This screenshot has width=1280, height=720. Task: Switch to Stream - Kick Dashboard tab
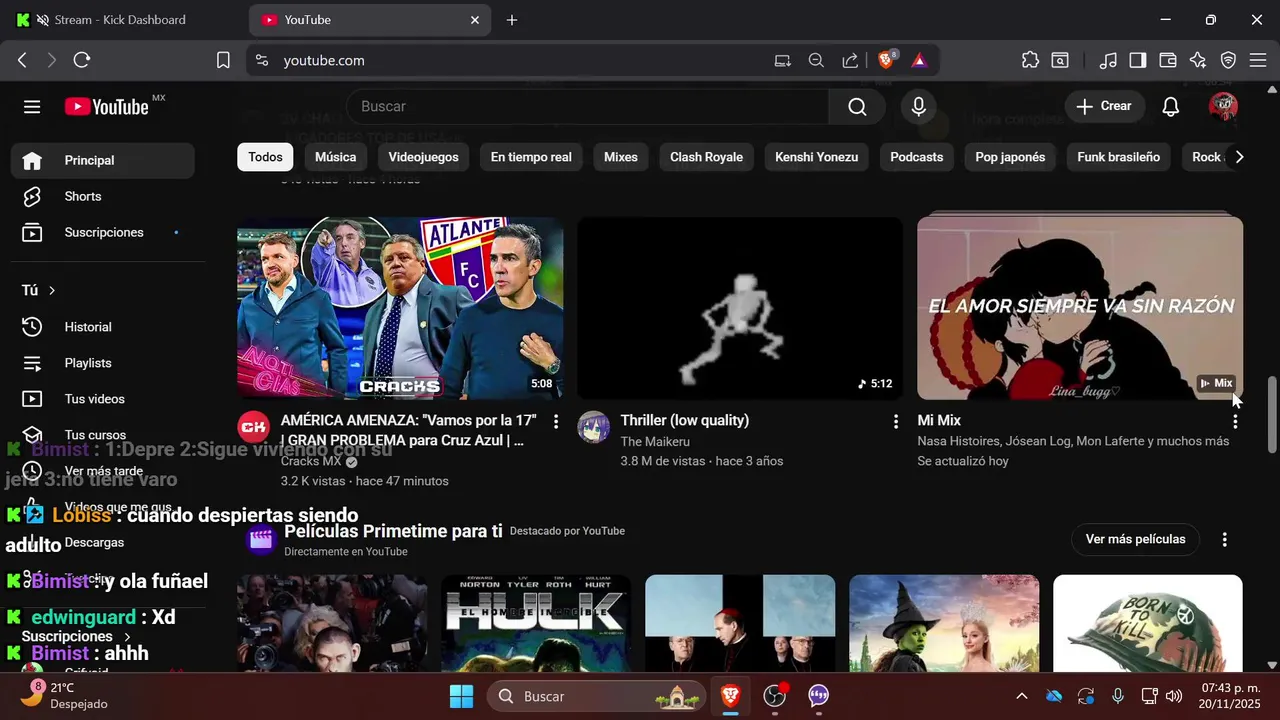[120, 20]
